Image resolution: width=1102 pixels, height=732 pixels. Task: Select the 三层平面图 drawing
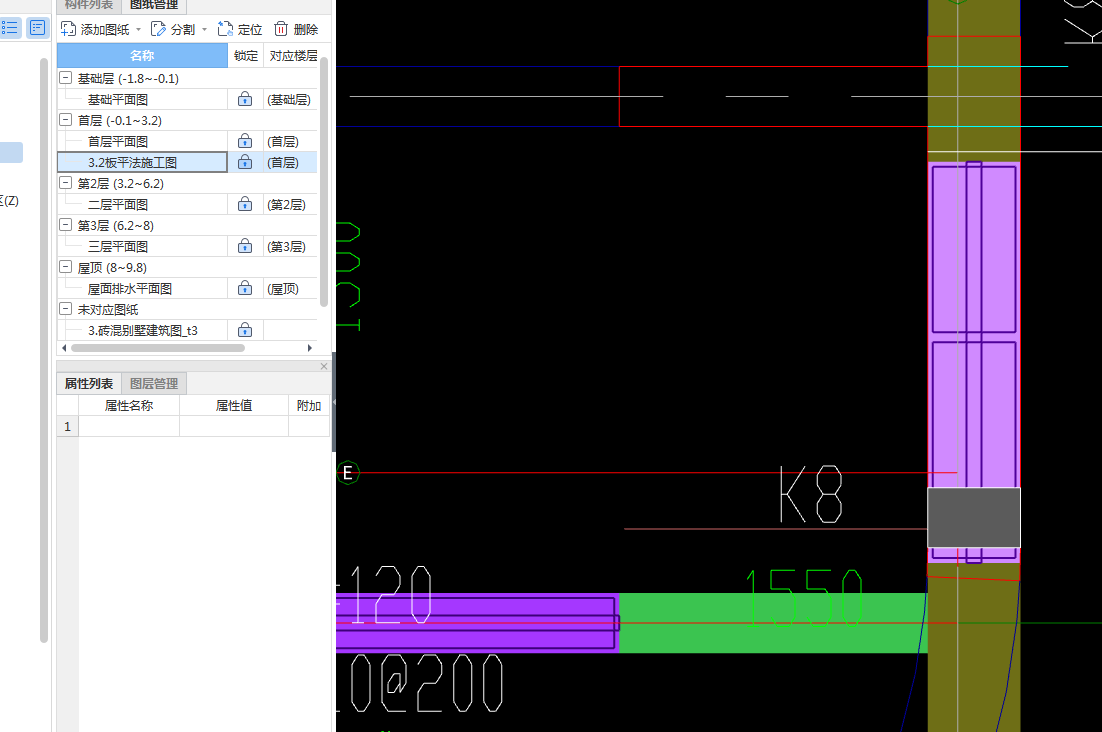pos(117,247)
